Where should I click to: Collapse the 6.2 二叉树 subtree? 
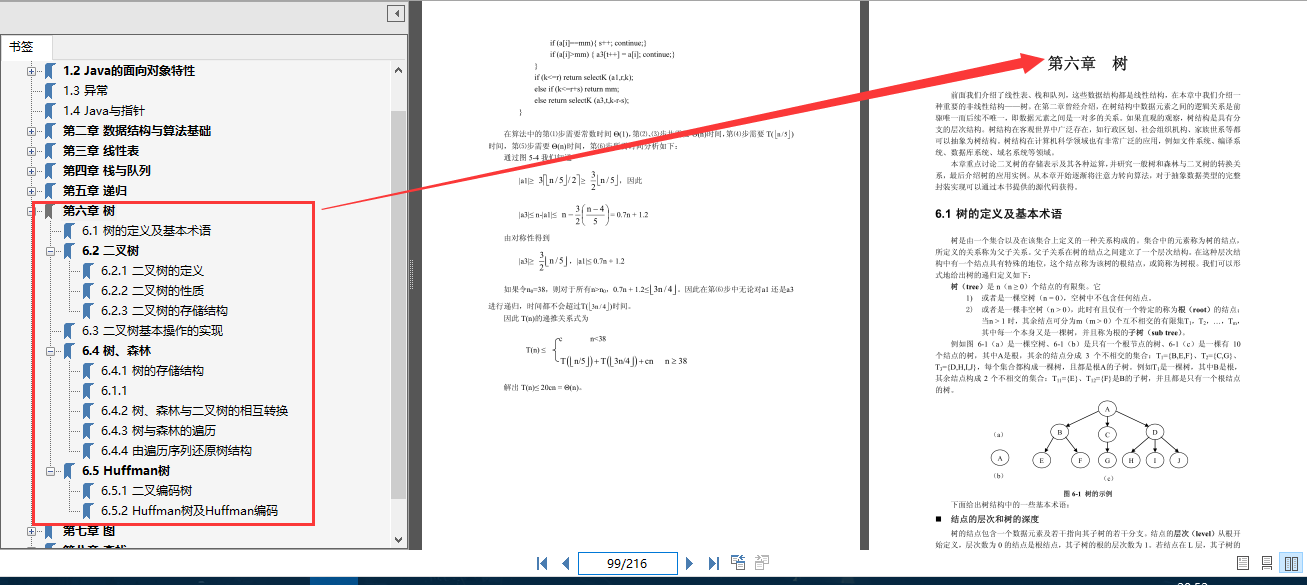pos(51,251)
